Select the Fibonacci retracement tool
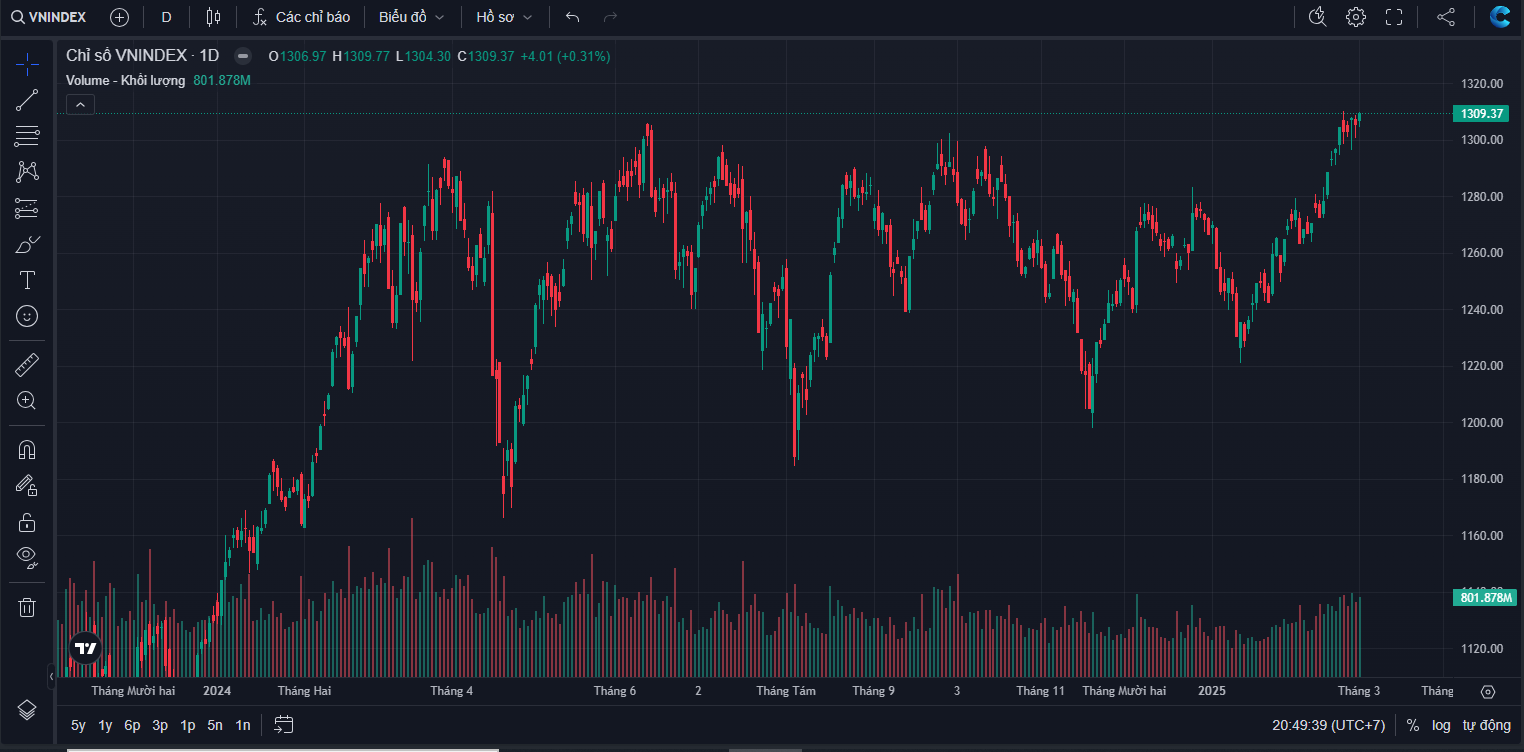The height and width of the screenshot is (752, 1524). point(27,136)
